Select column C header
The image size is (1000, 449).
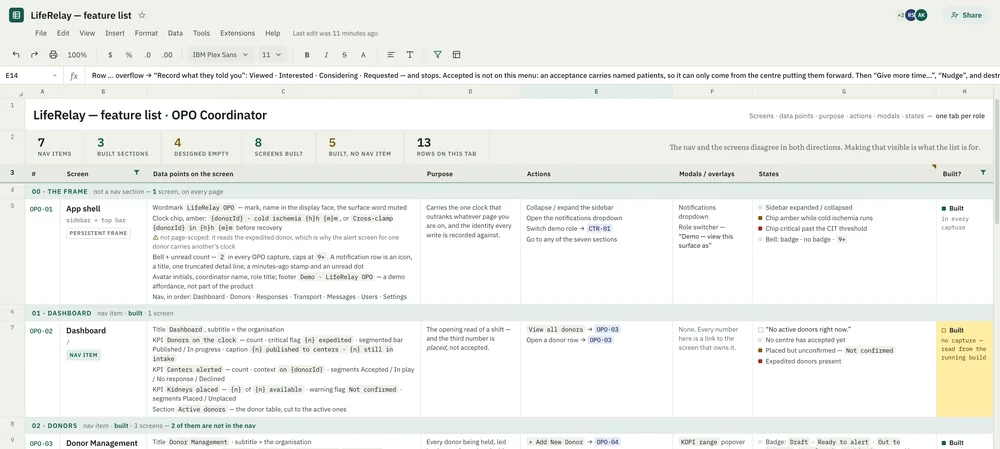tap(283, 92)
